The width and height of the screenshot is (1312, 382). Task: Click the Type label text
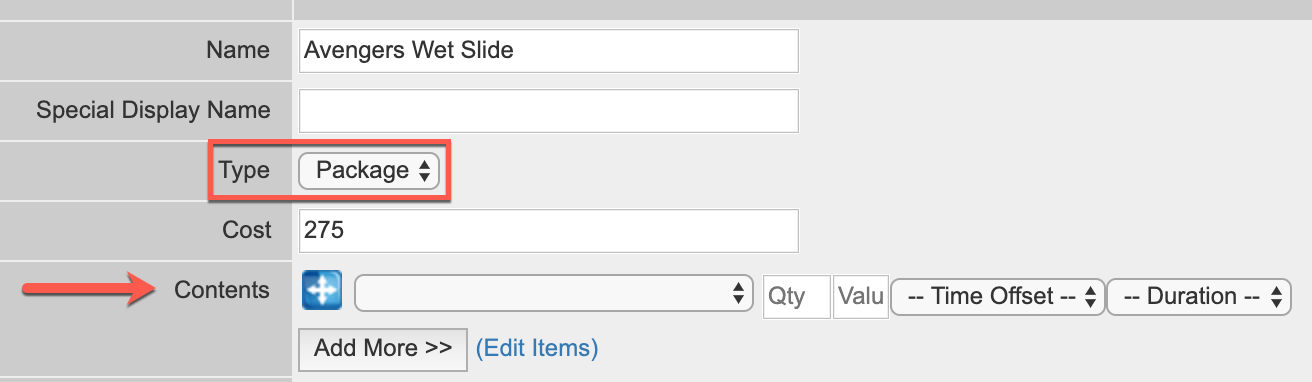tap(245, 171)
